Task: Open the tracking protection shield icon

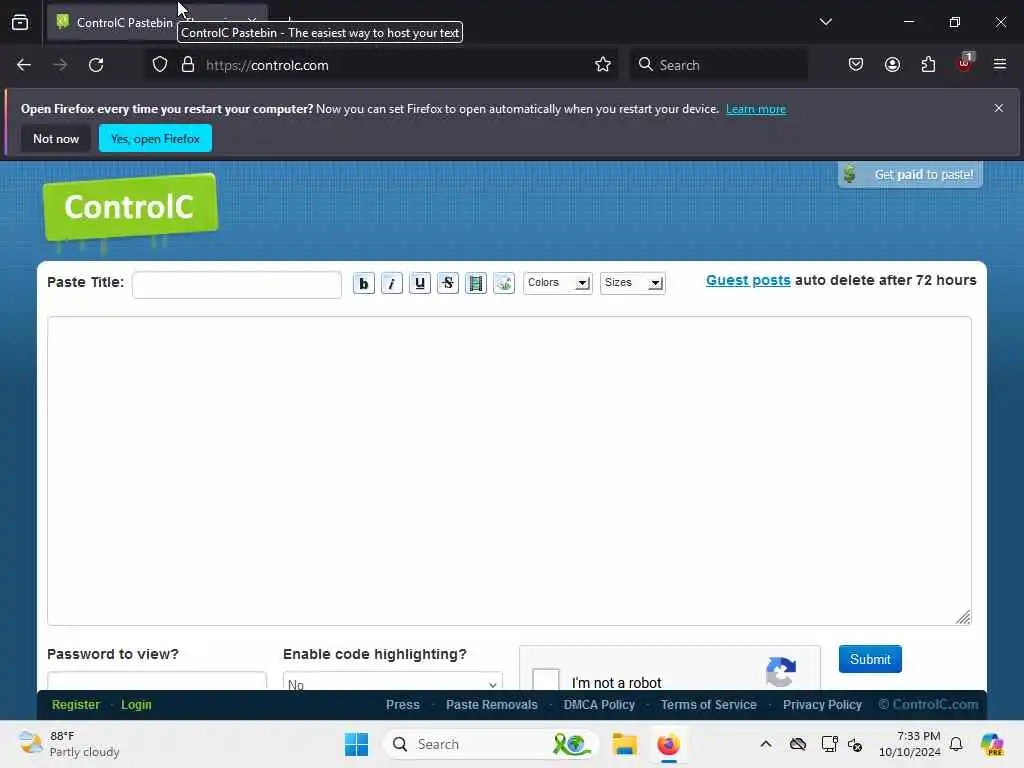Action: click(x=160, y=65)
